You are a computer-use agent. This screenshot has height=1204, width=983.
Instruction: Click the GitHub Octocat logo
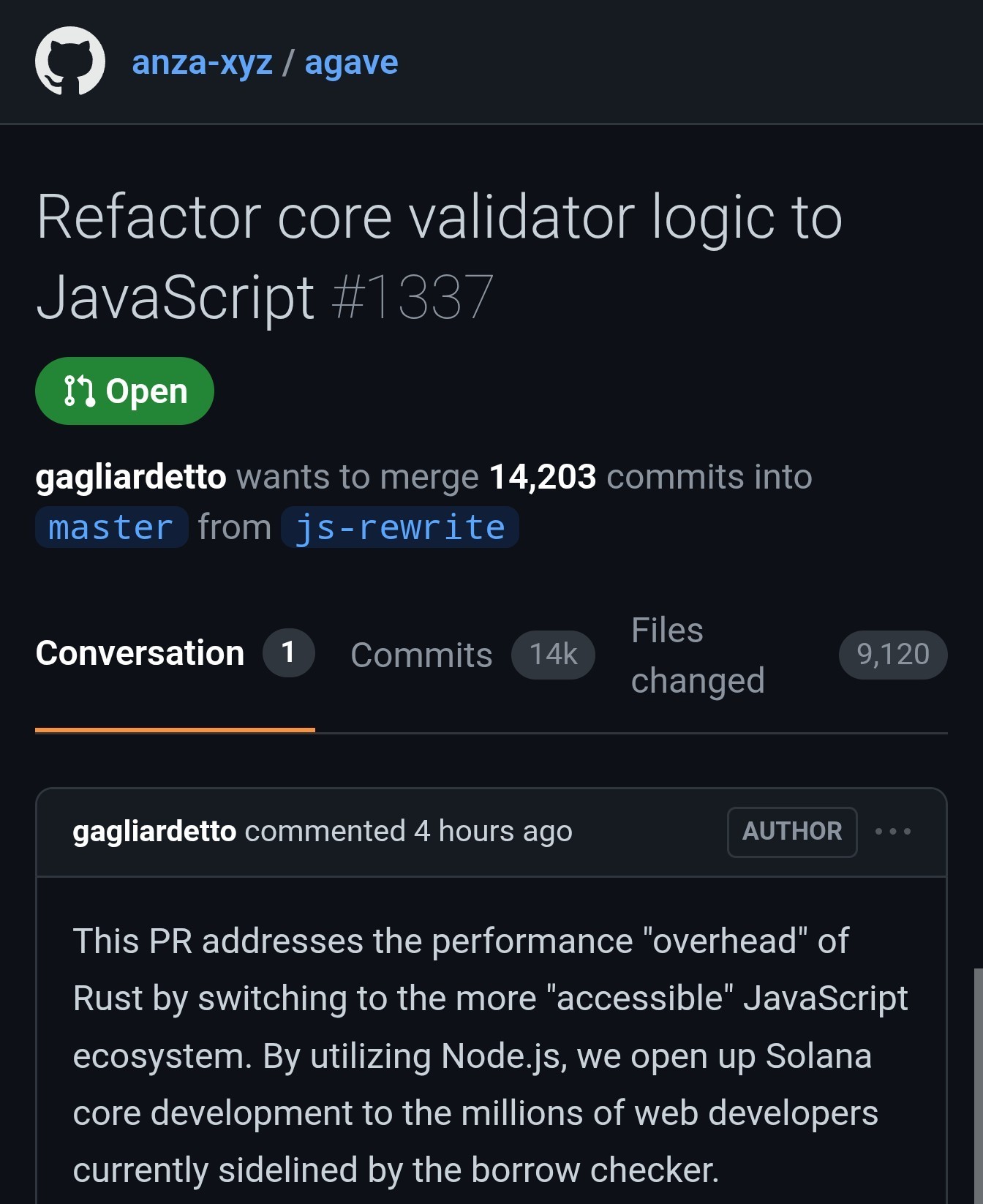[70, 61]
